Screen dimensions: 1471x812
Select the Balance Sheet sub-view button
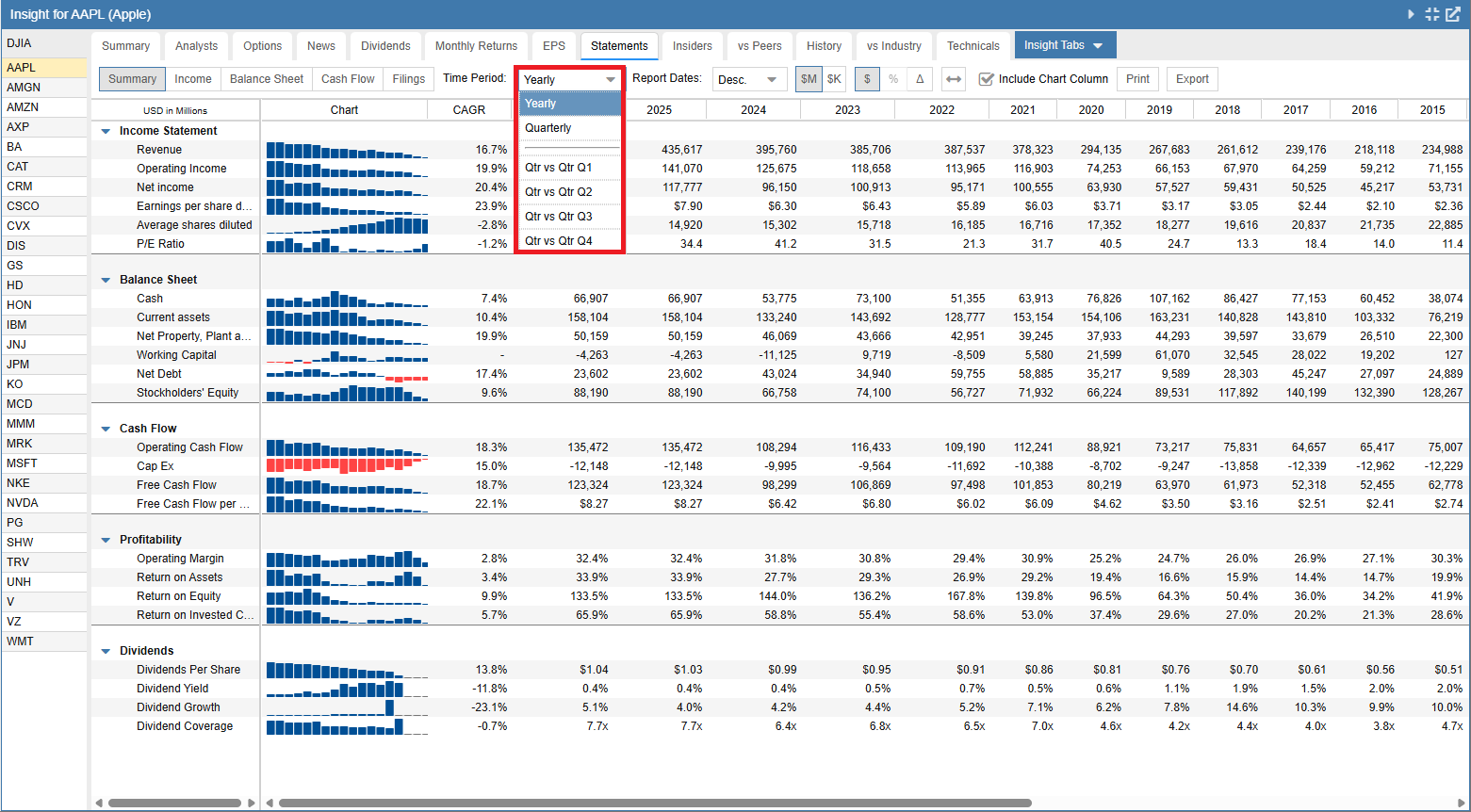(x=267, y=79)
